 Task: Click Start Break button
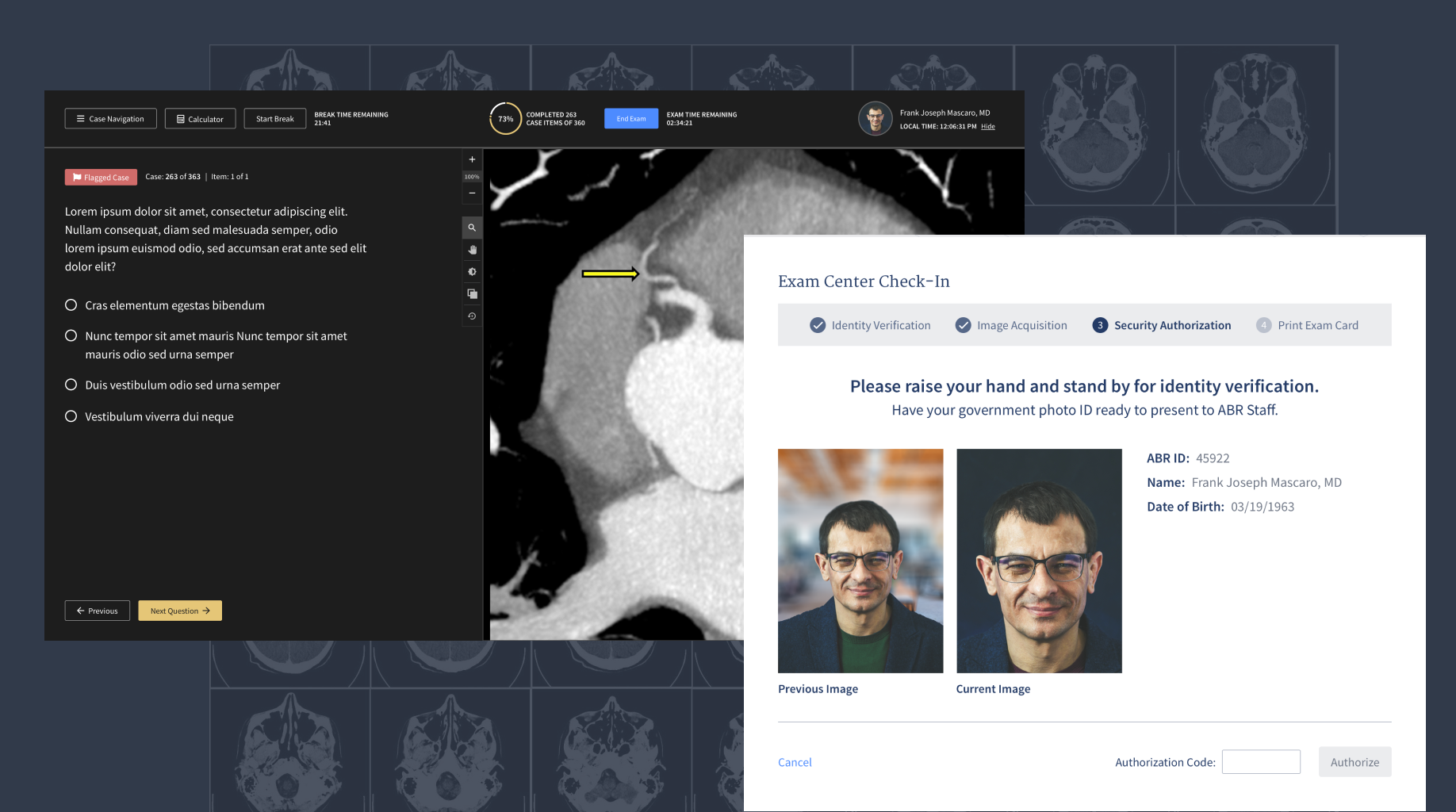pyautogui.click(x=274, y=119)
